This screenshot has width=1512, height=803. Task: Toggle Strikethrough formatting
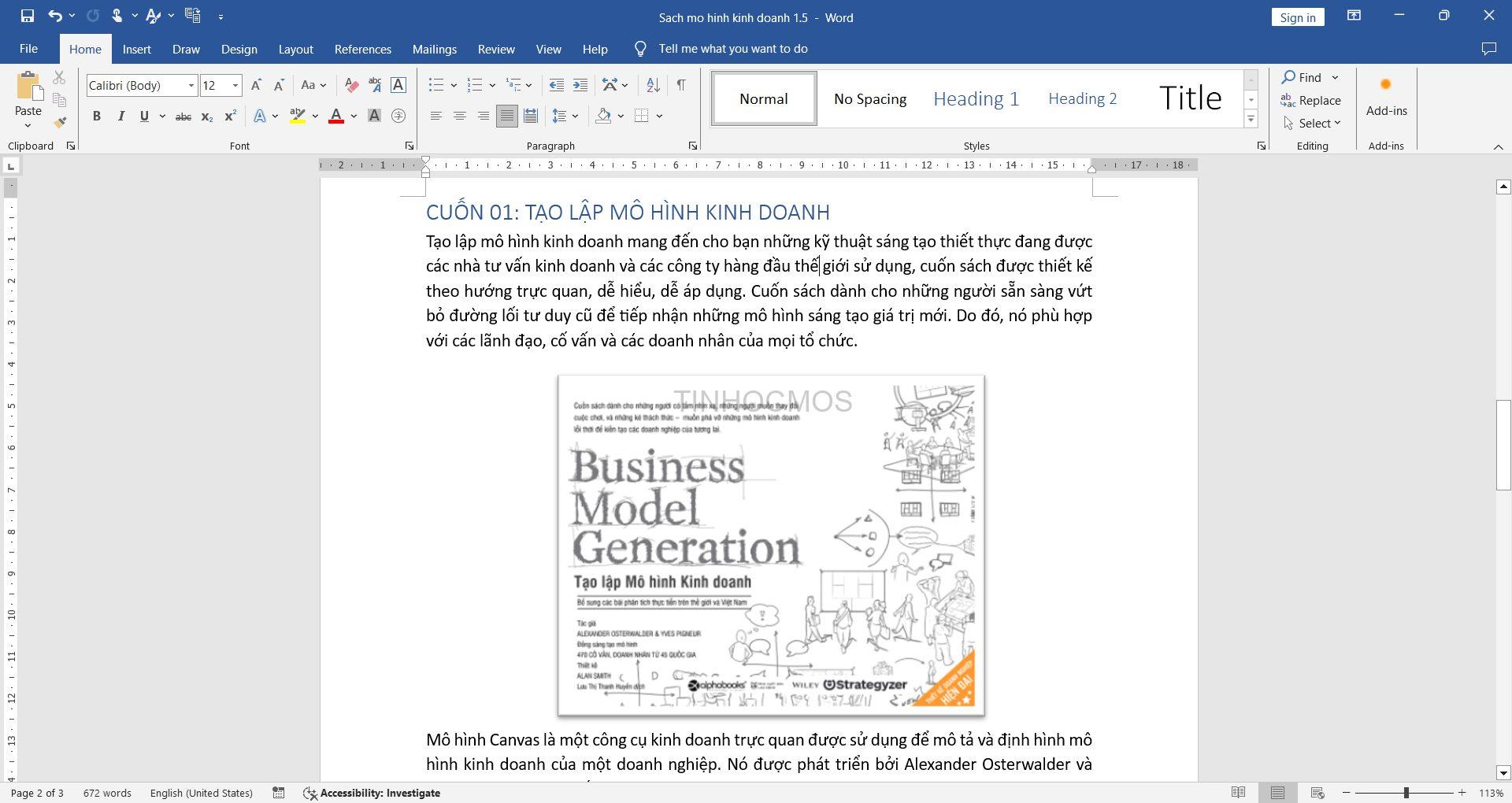click(183, 117)
